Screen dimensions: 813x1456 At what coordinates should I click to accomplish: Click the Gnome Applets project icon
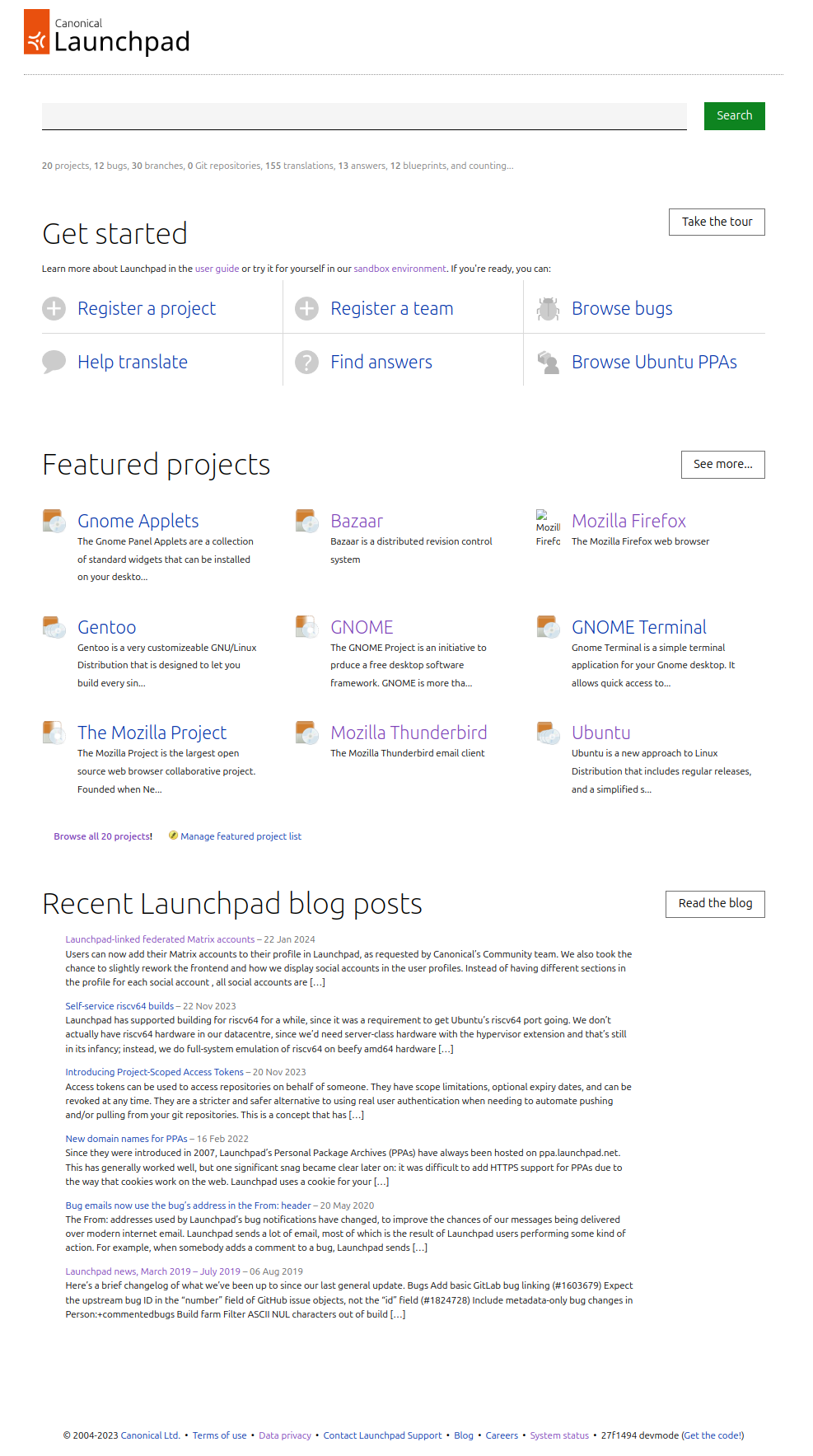click(54, 521)
